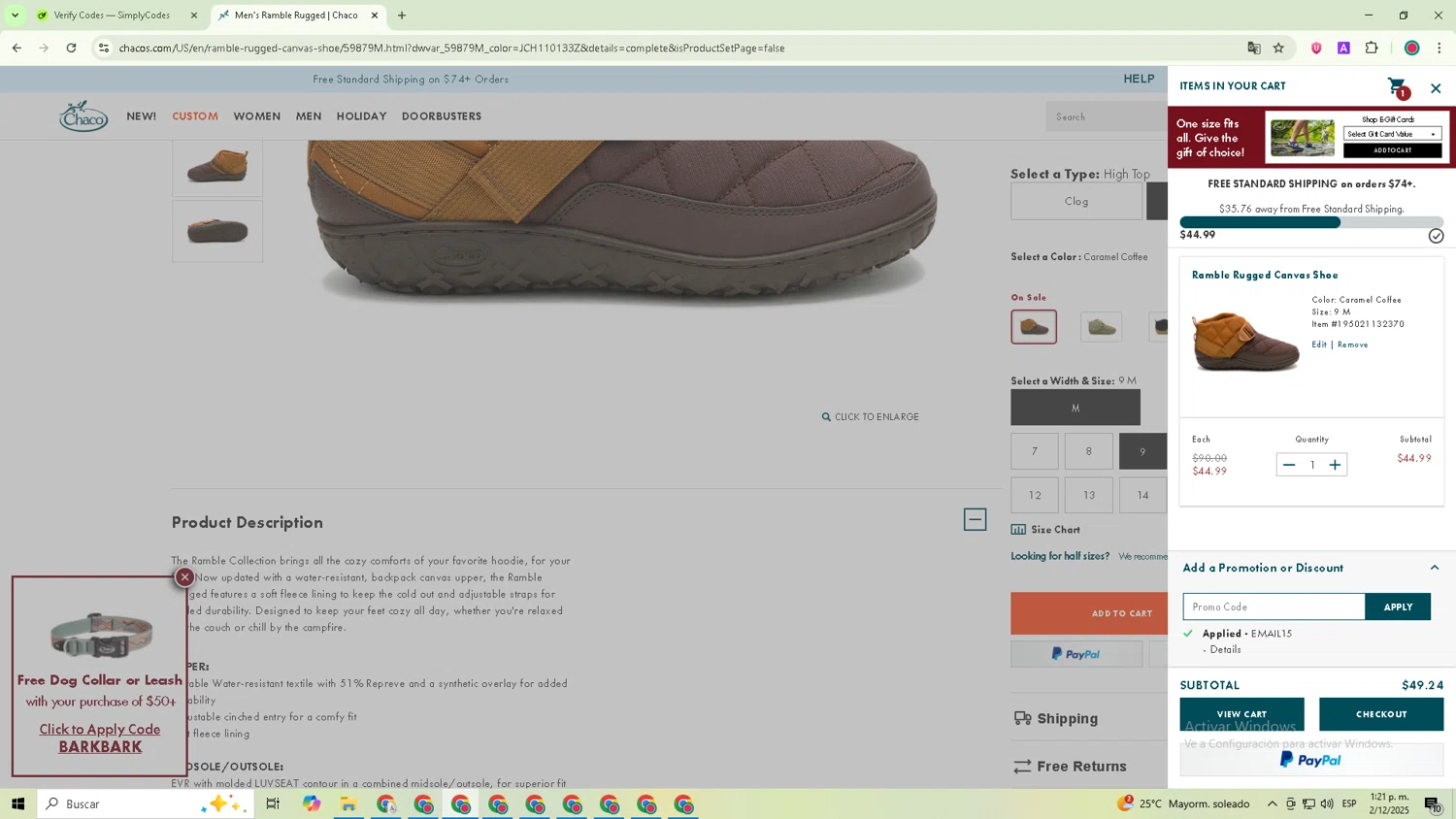
Task: Expand the Shipping section
Action: pyautogui.click(x=1056, y=718)
